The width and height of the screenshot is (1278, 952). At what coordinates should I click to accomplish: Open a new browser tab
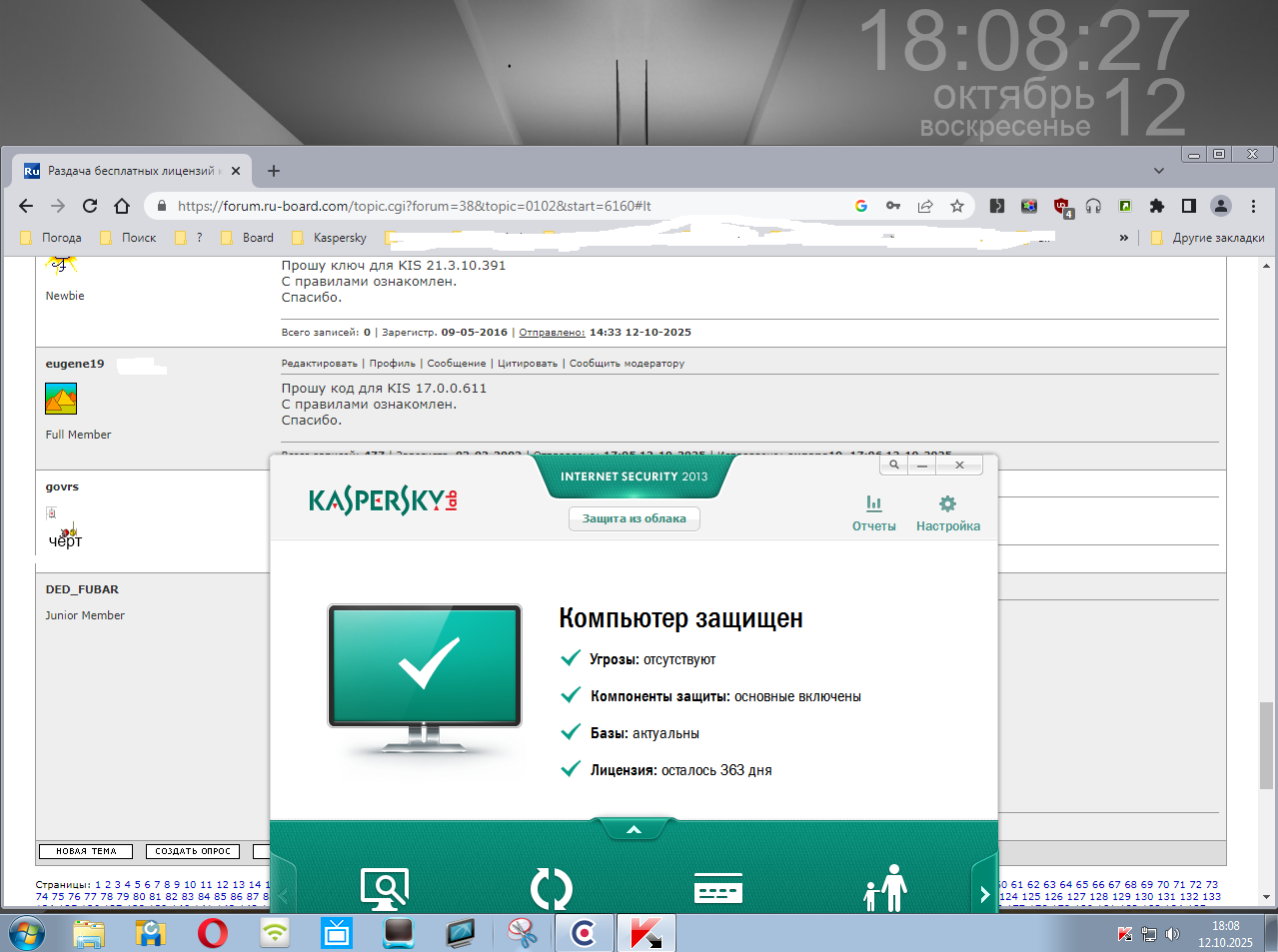pyautogui.click(x=274, y=171)
